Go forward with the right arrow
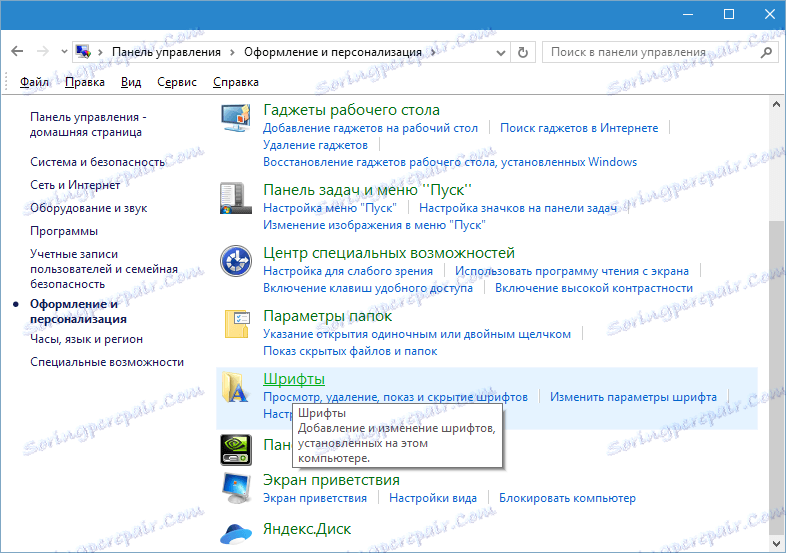 43,52
